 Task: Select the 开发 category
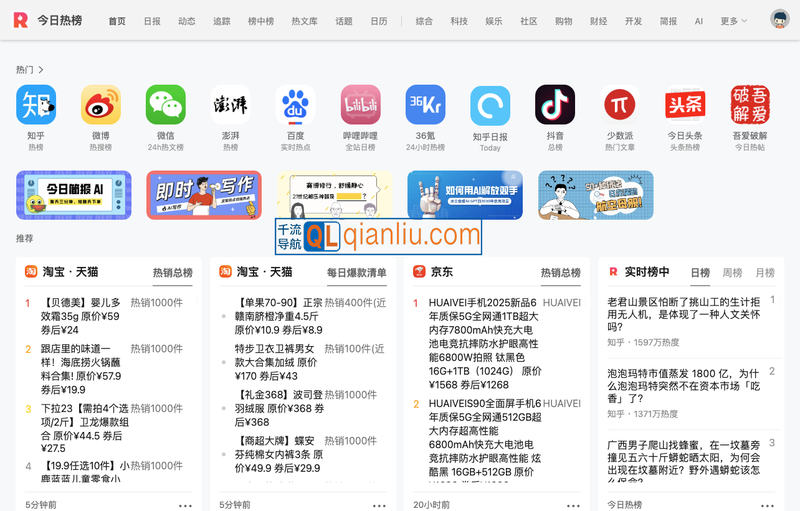point(633,21)
